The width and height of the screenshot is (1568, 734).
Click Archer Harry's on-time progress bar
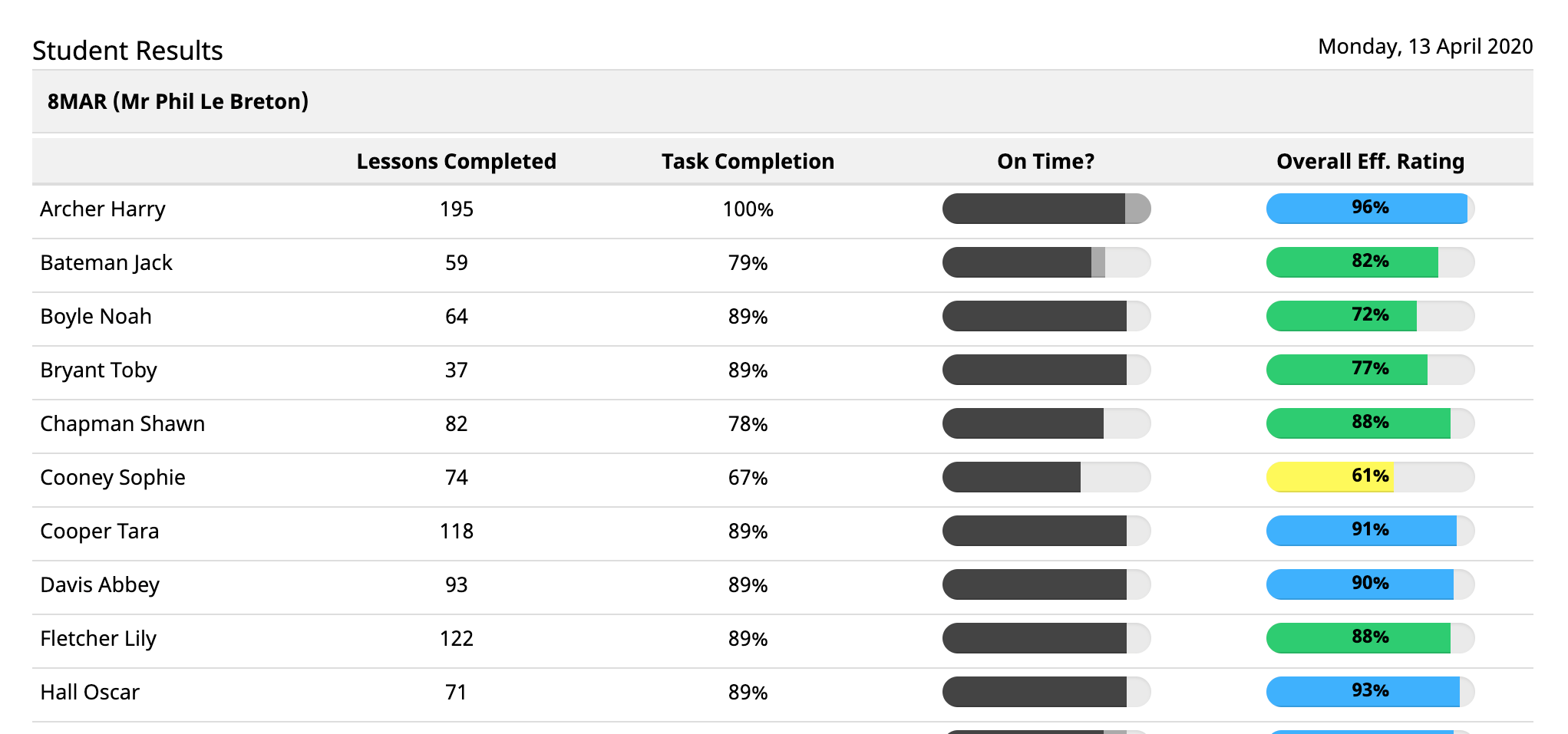[x=1046, y=209]
